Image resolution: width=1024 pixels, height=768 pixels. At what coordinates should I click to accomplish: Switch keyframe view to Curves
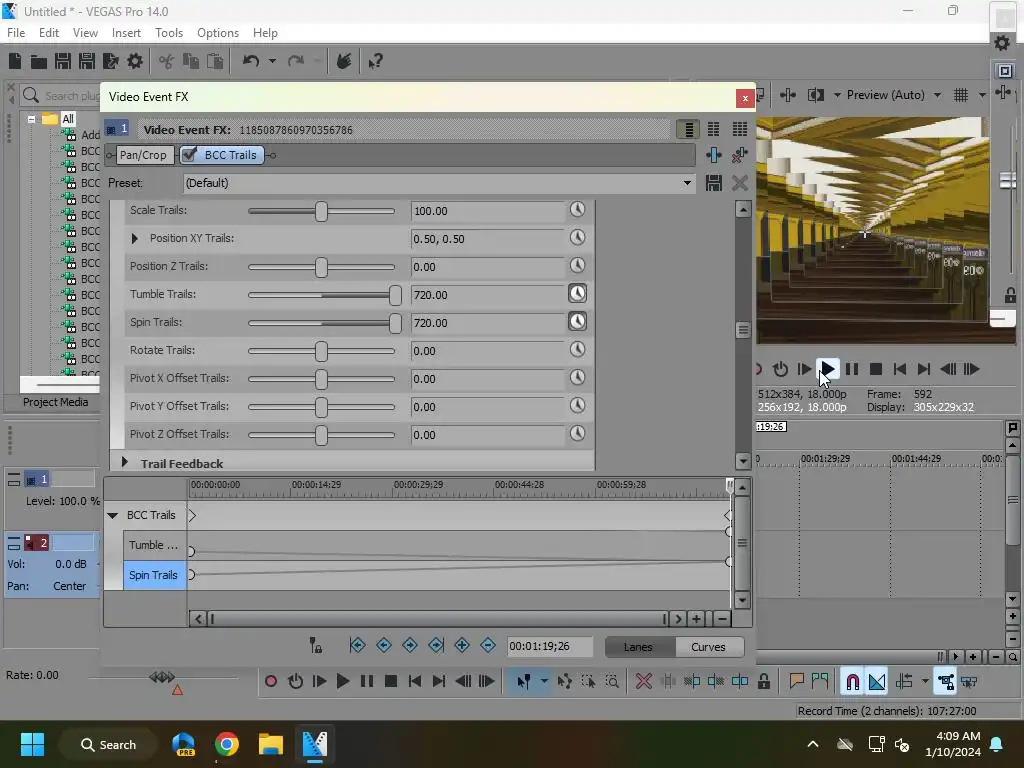[708, 647]
